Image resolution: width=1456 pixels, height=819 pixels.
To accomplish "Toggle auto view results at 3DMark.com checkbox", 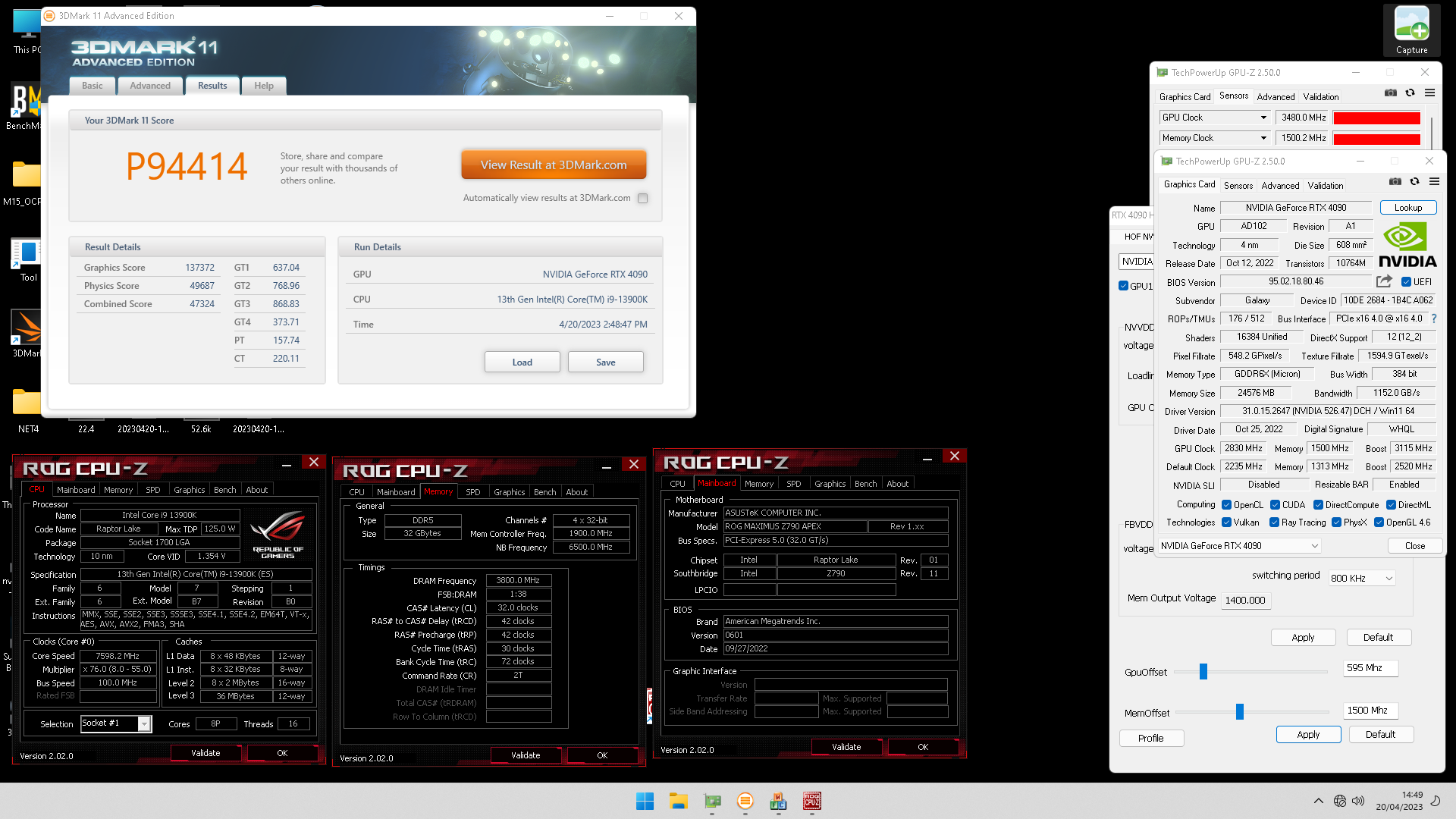I will click(x=643, y=198).
